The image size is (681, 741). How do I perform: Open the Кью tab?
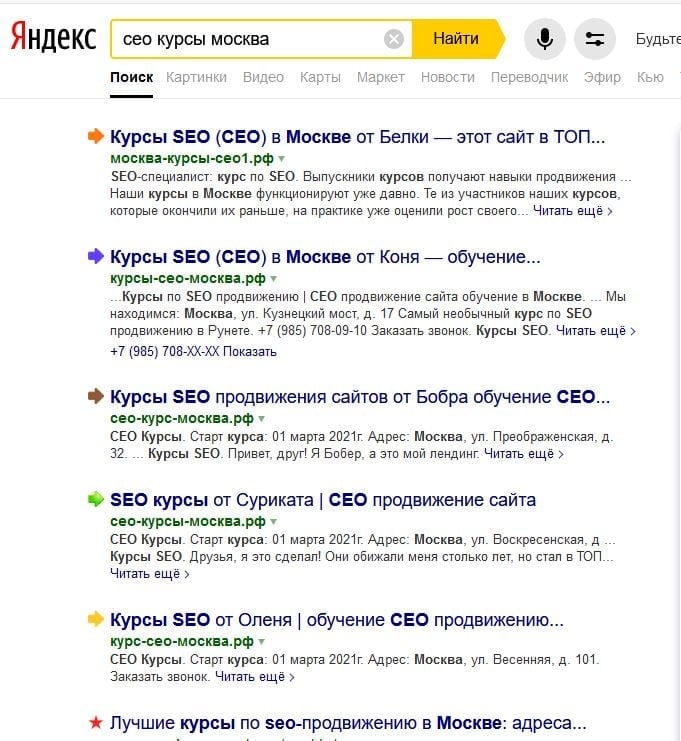(650, 77)
